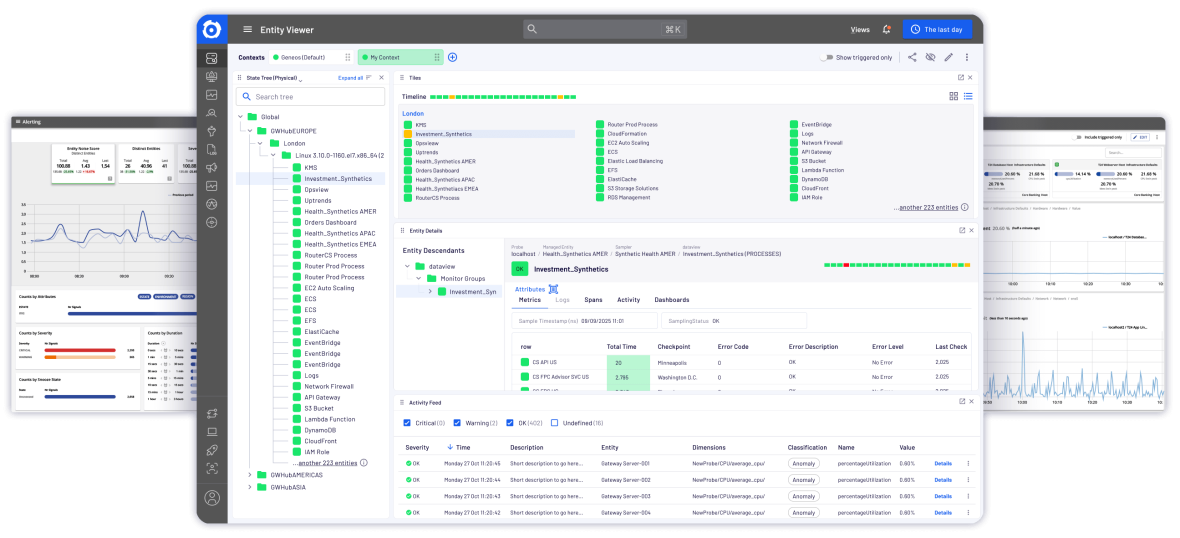This screenshot has width=1180, height=538.
Task: Open the hamburger menu beside Entity Viewer
Action: pos(247,30)
